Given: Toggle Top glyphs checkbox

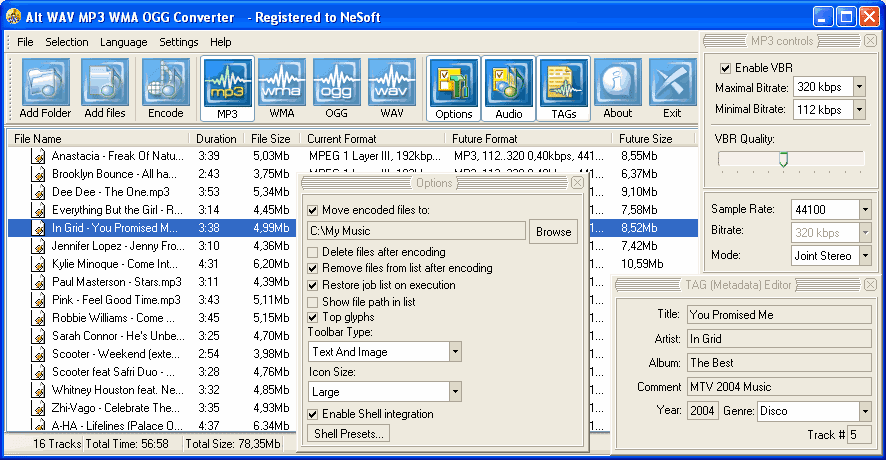Looking at the screenshot, I should tap(312, 318).
